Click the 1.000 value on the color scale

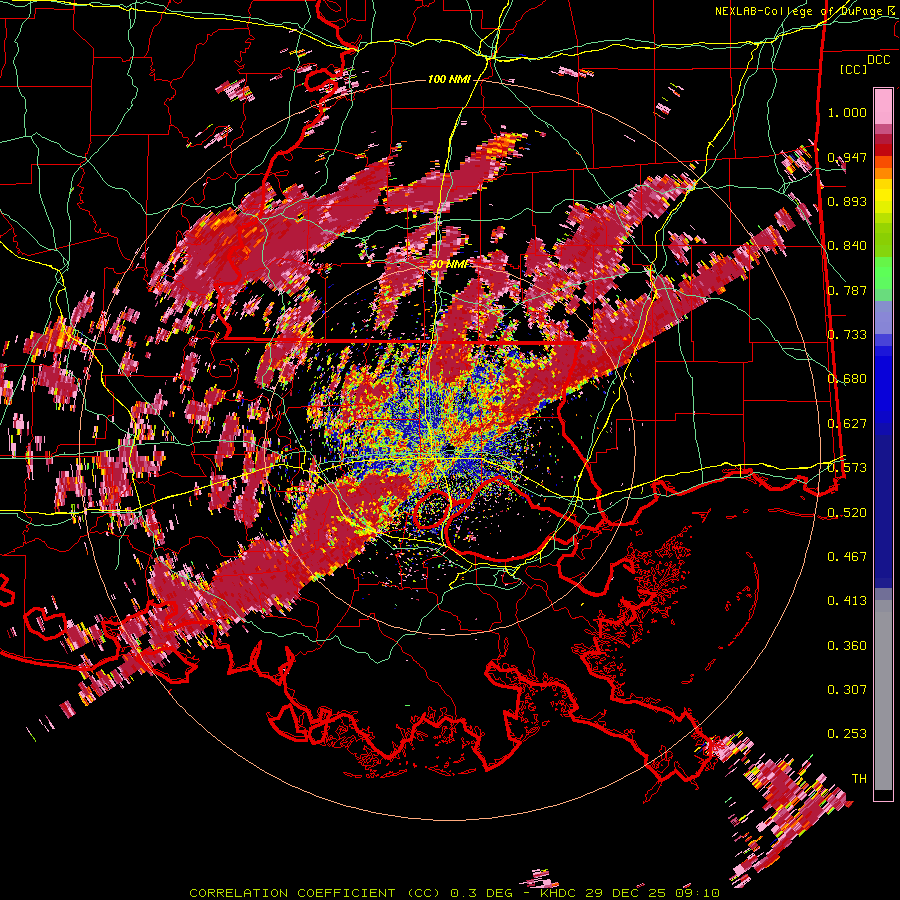pos(847,112)
